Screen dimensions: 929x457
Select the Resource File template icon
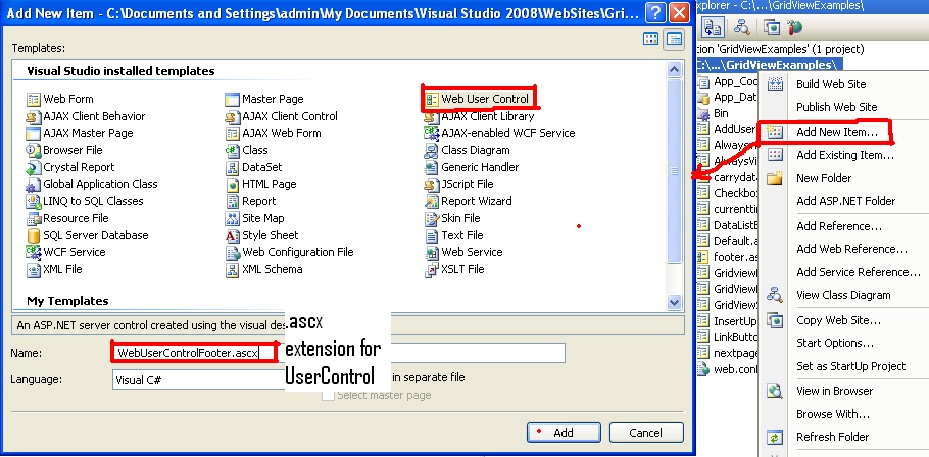(x=34, y=218)
